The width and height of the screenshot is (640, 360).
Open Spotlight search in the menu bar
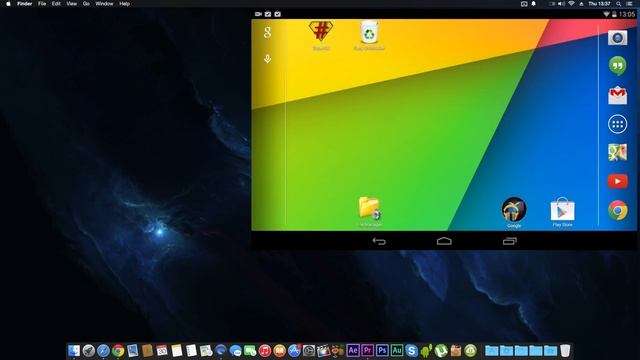tap(619, 4)
